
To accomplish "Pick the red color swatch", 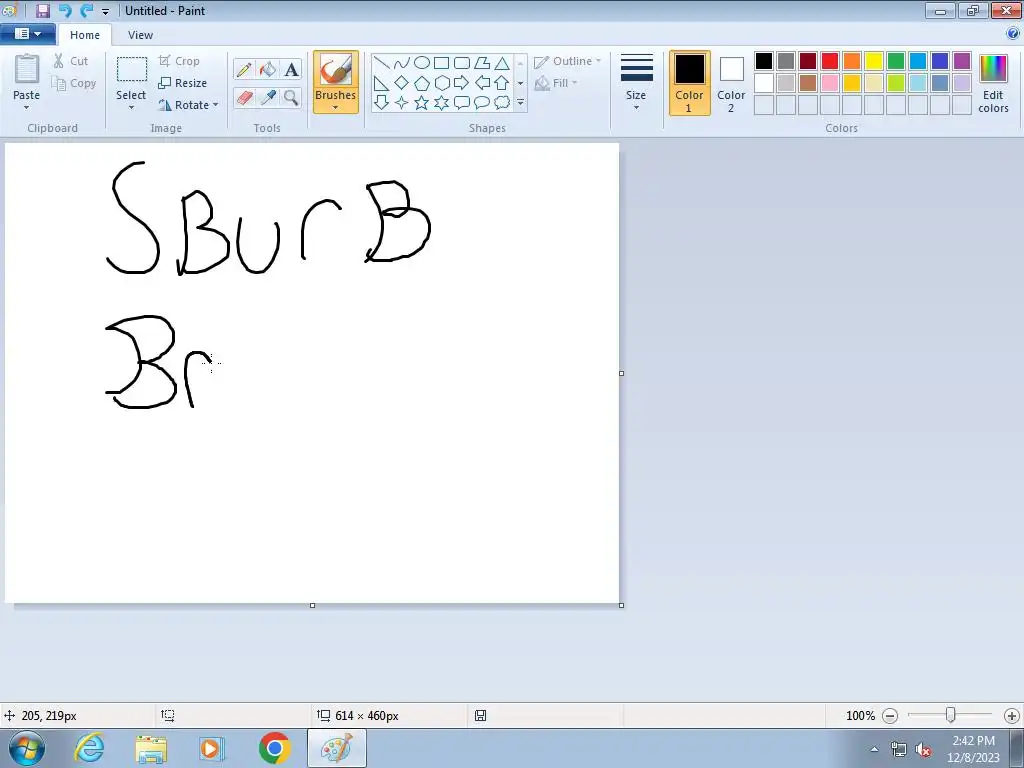I will pos(830,61).
